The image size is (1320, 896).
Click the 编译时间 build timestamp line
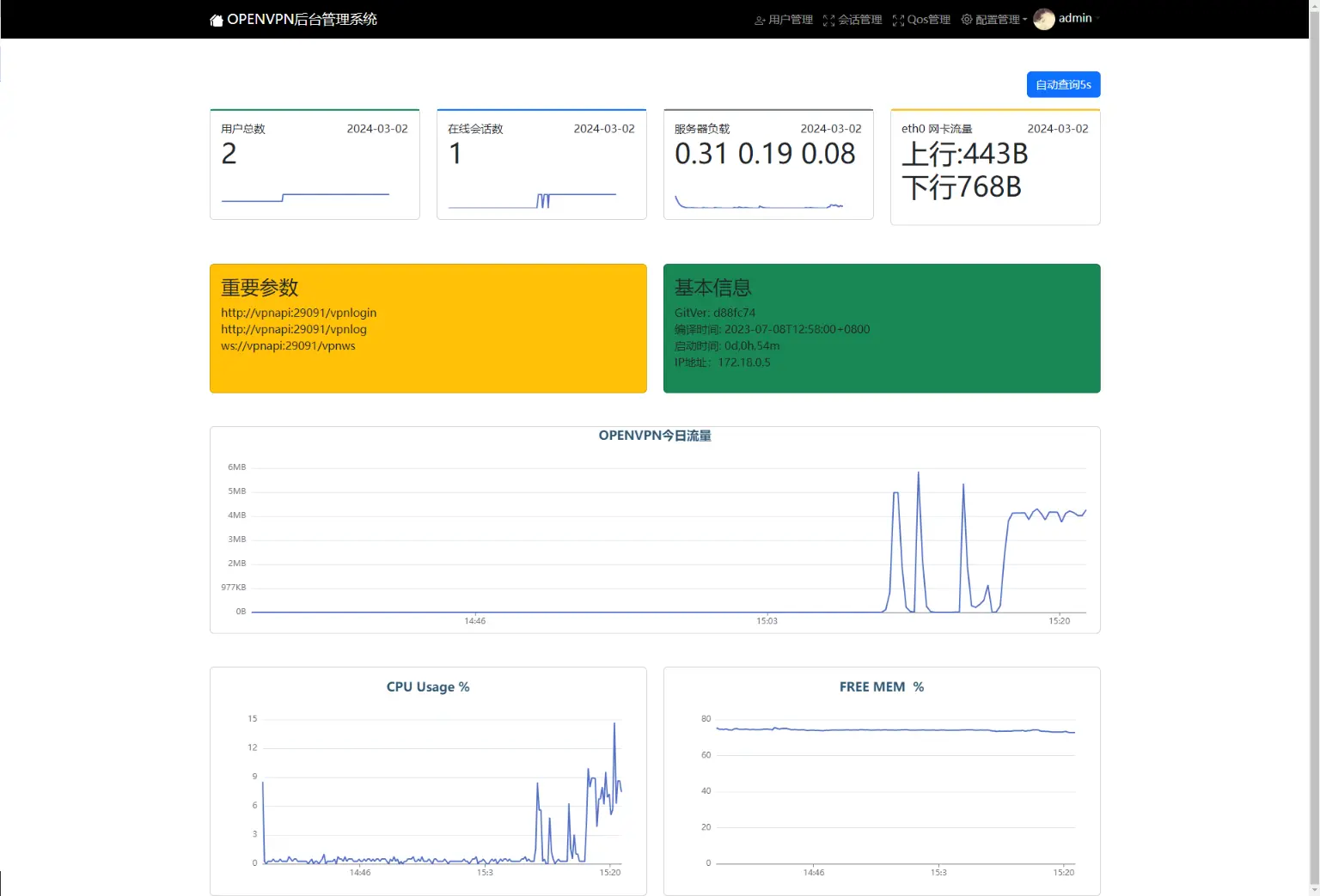pyautogui.click(x=772, y=329)
